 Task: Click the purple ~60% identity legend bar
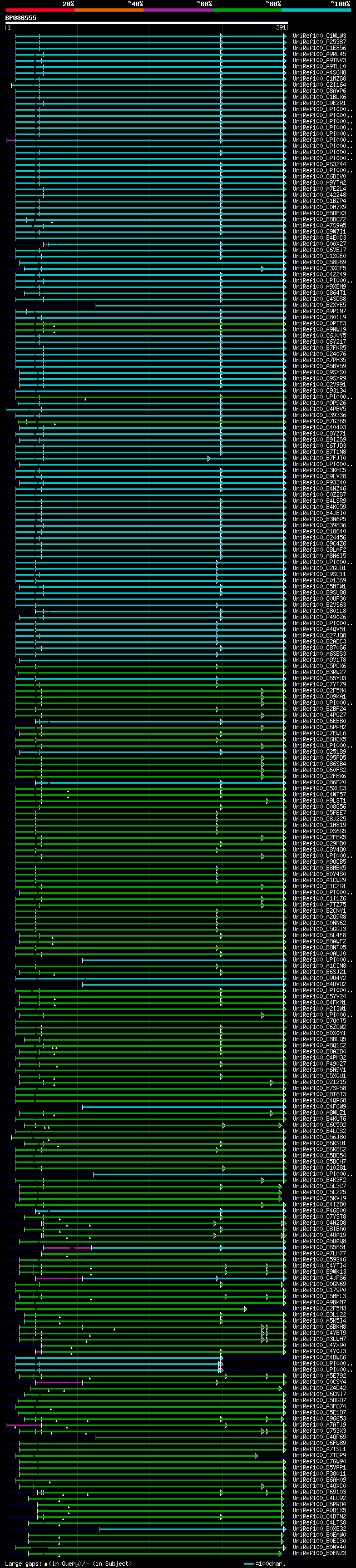coord(179,11)
